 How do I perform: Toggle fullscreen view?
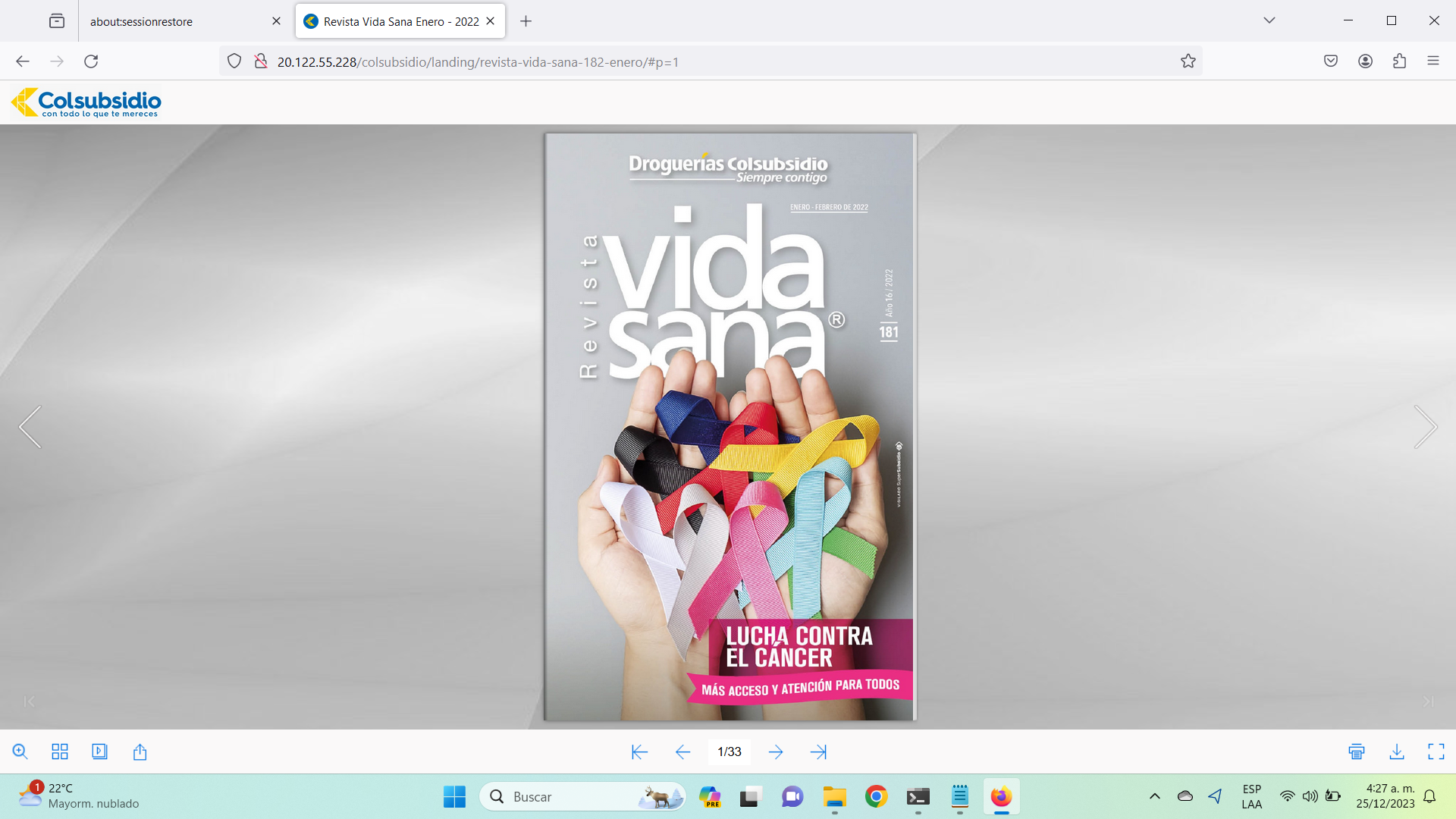click(1436, 752)
